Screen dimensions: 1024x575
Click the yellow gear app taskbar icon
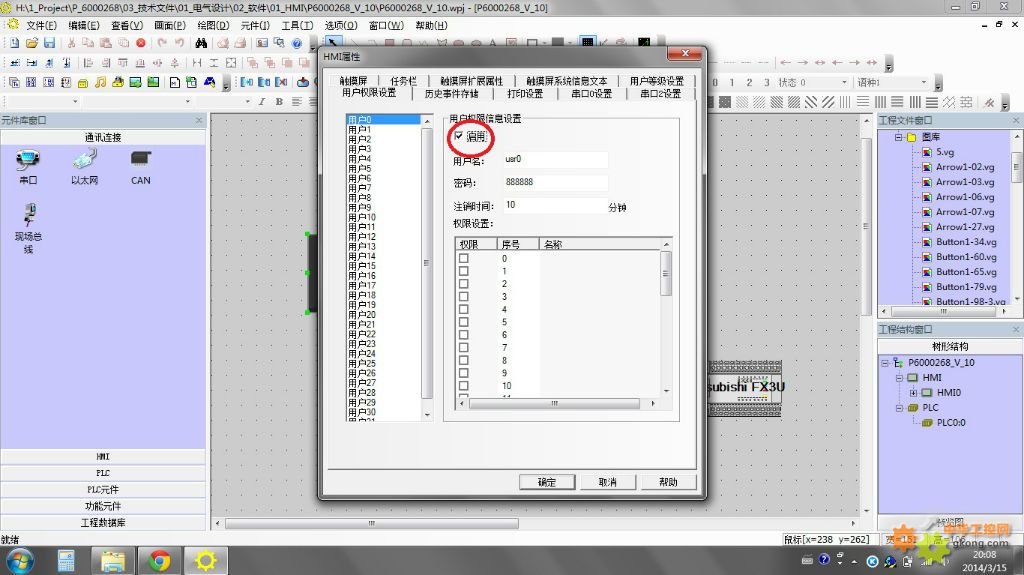click(x=205, y=561)
